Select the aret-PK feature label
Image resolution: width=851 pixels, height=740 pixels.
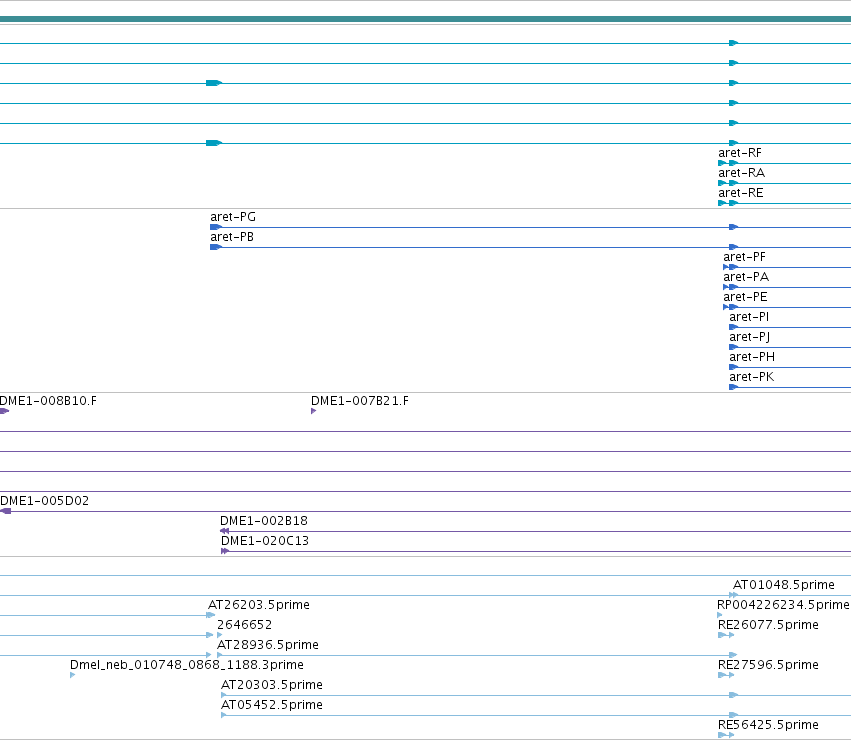click(751, 377)
